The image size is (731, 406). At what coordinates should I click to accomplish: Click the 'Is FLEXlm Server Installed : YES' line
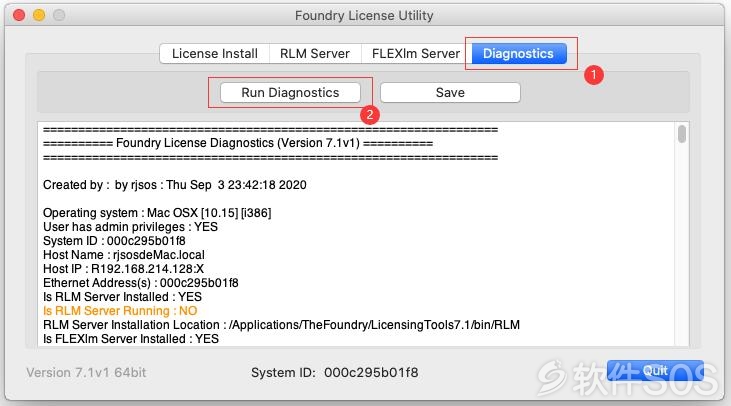[131, 339]
